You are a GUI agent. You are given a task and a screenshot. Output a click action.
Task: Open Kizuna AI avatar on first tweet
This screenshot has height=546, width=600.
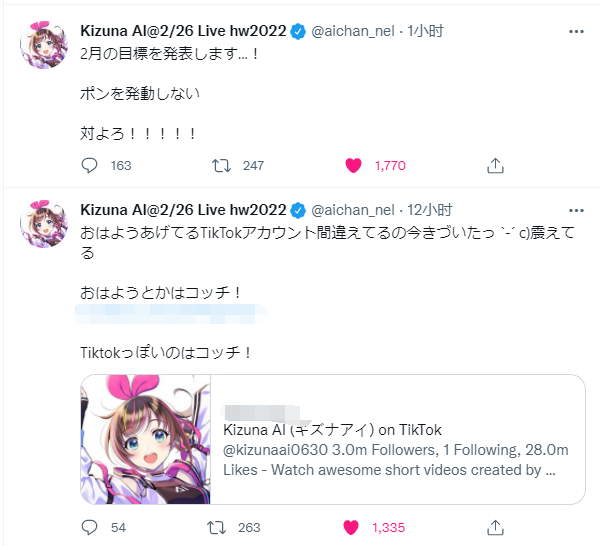click(x=44, y=45)
